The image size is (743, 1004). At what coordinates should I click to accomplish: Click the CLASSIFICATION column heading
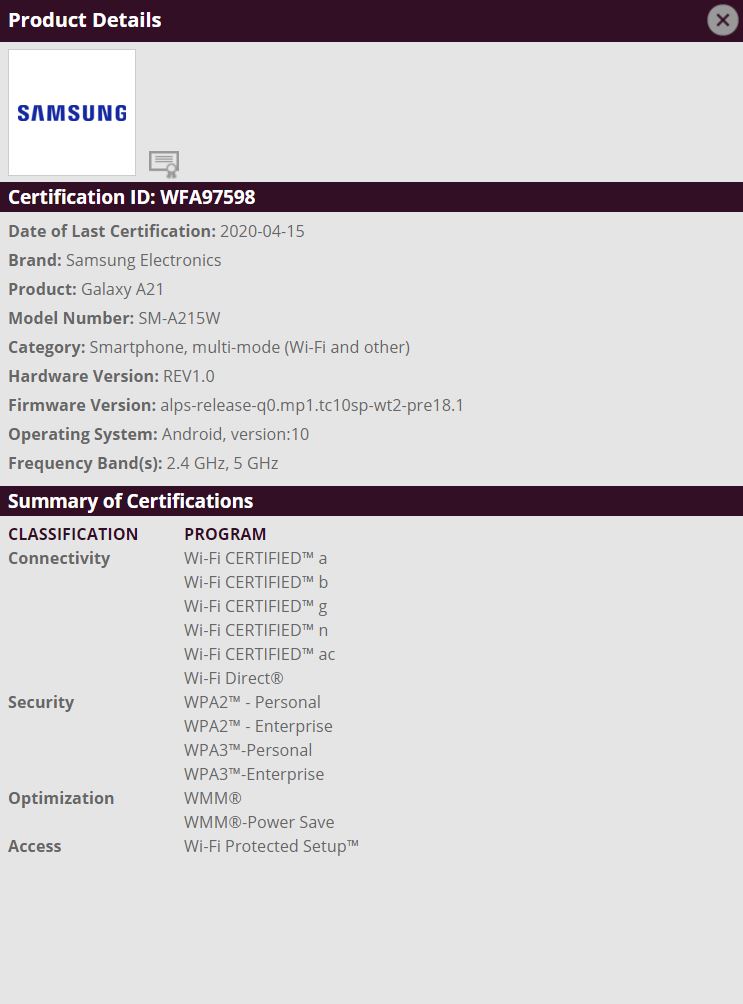point(73,534)
